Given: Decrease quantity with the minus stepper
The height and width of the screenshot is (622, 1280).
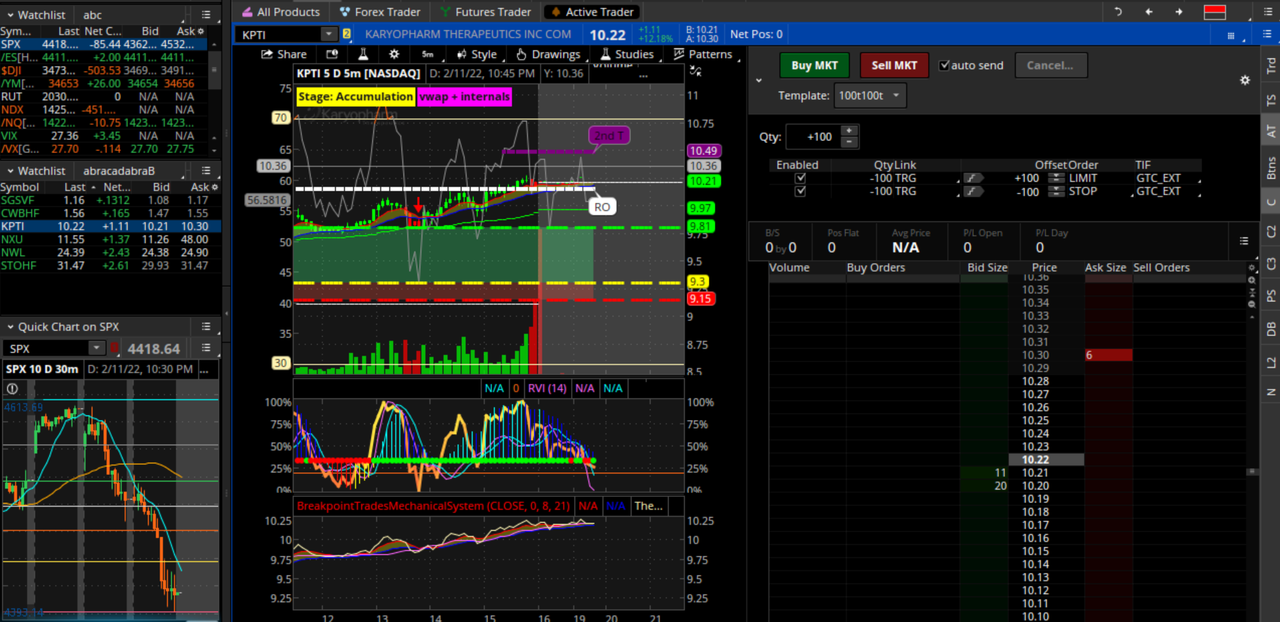Looking at the screenshot, I should (849, 142).
